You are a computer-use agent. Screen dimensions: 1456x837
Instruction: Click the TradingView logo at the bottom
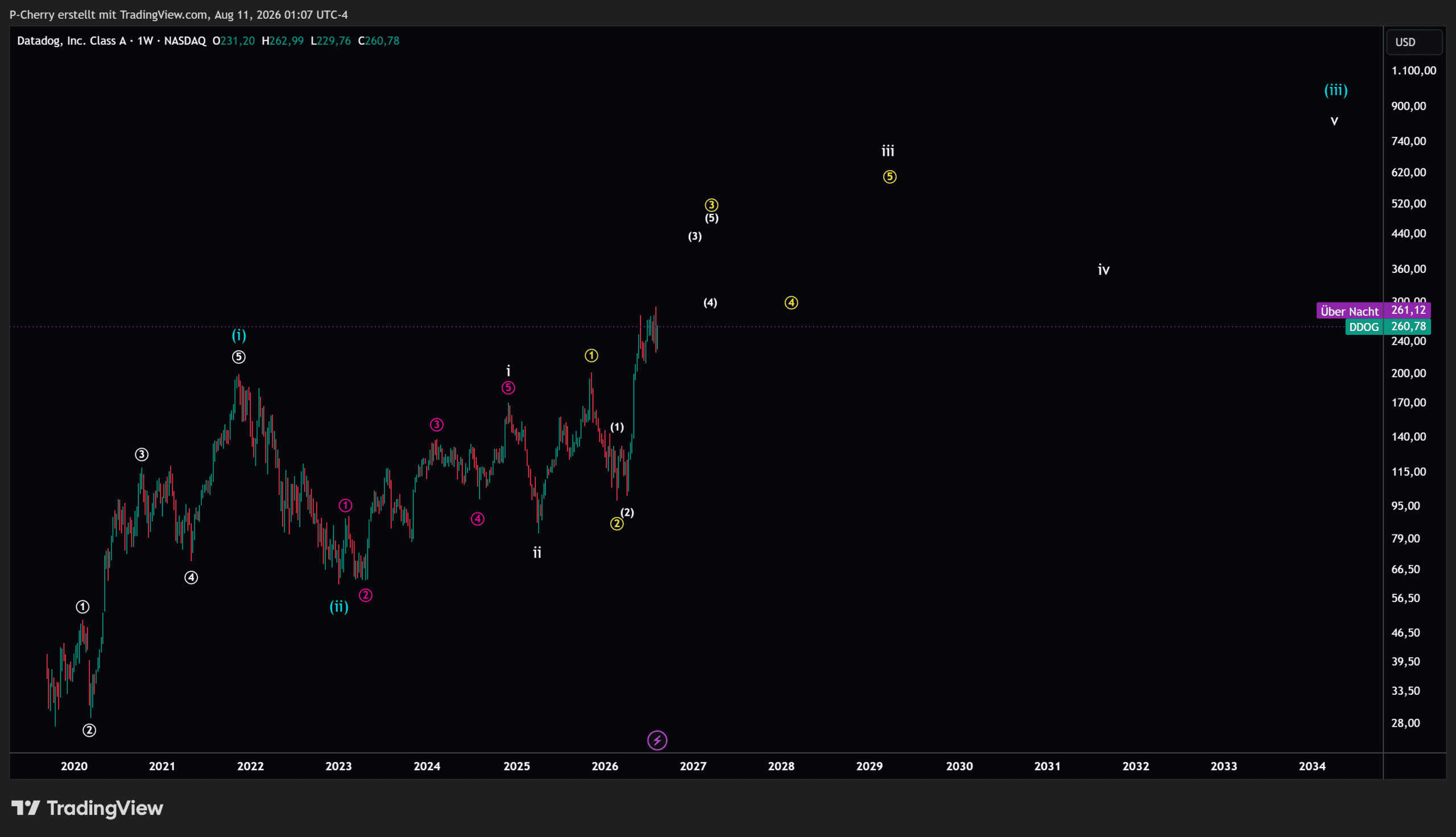coord(88,808)
